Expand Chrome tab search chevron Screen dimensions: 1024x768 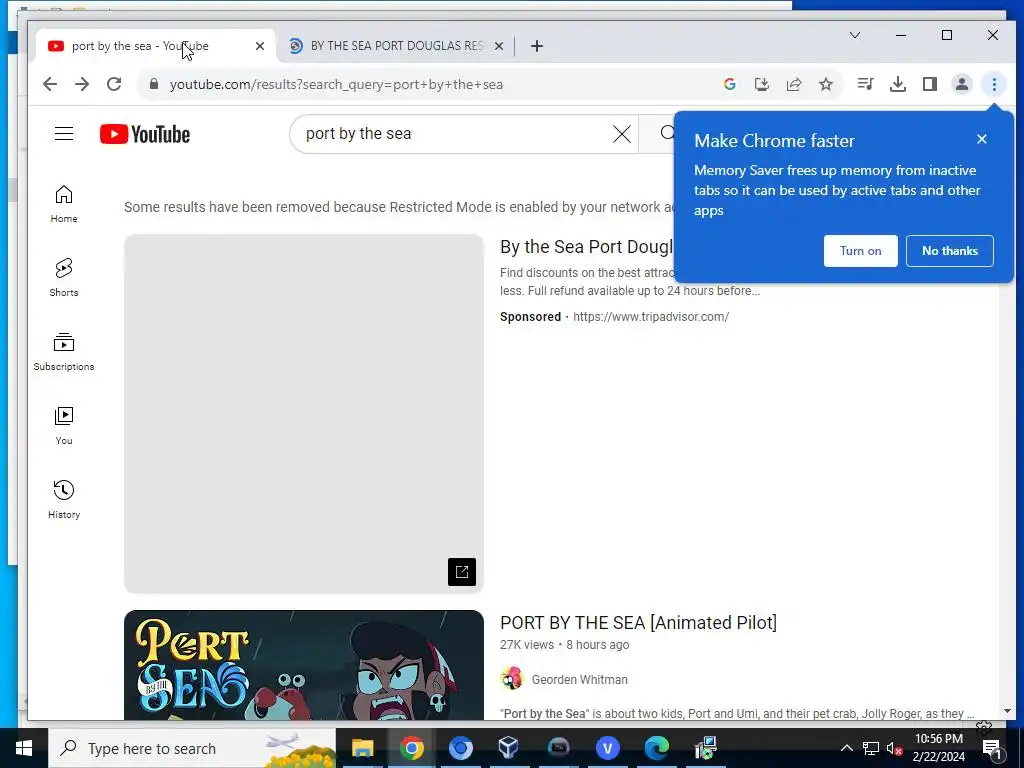pyautogui.click(x=855, y=35)
